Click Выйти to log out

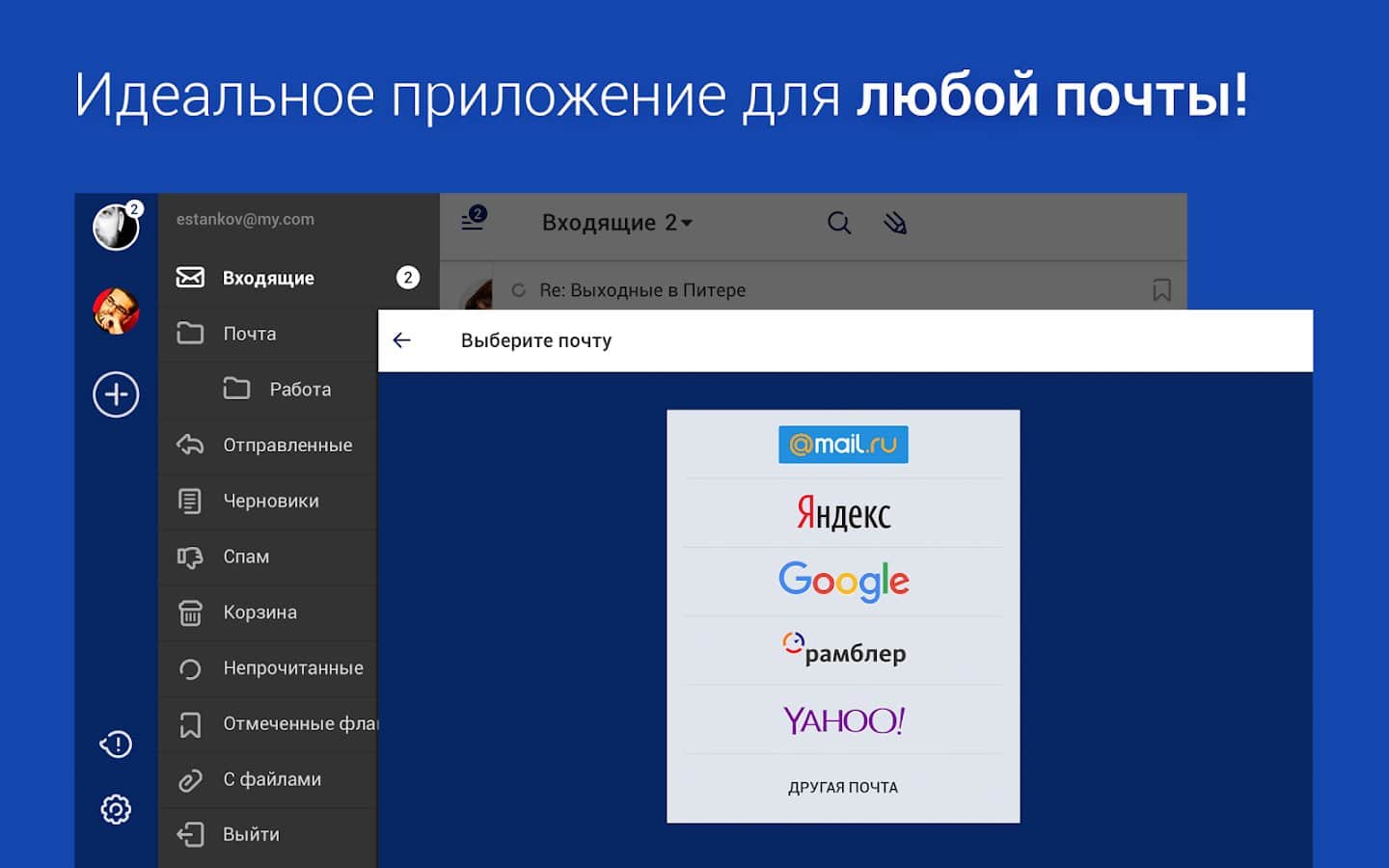click(x=251, y=834)
